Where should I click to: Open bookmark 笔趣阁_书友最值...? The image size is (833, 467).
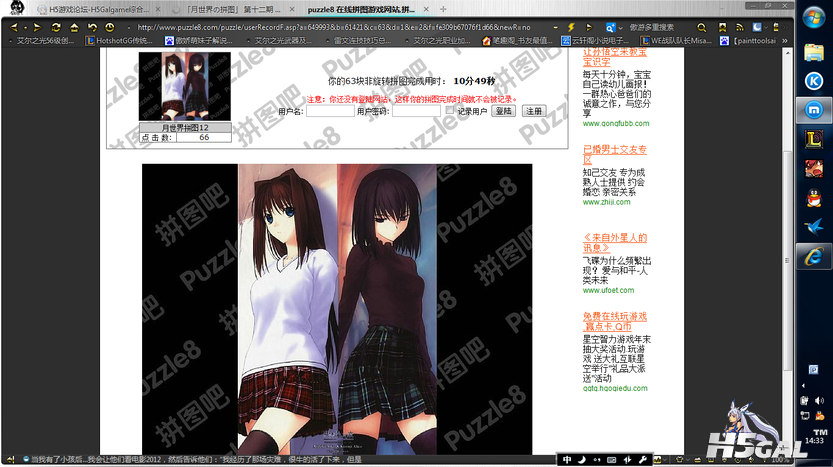pyautogui.click(x=517, y=40)
